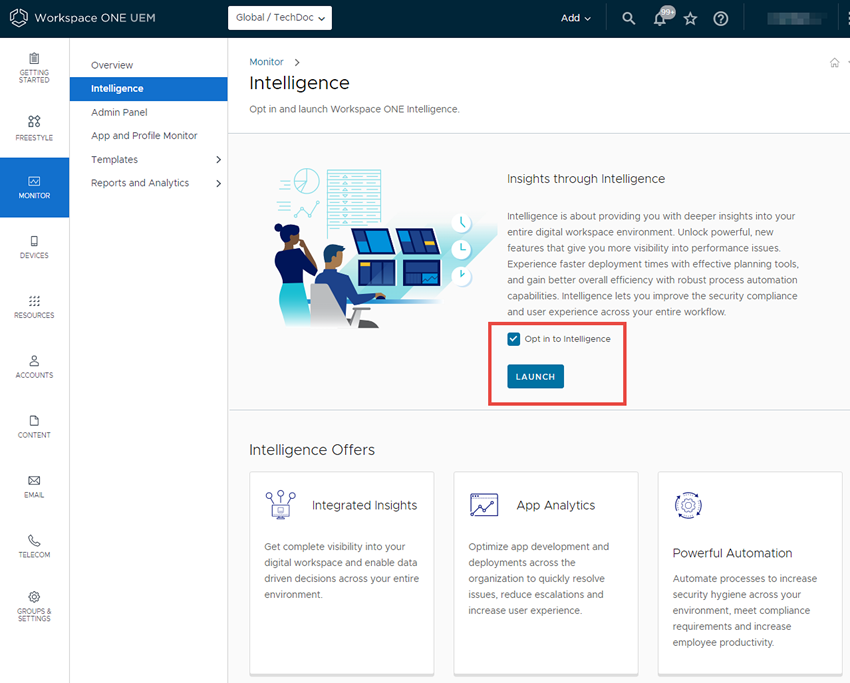This screenshot has height=683, width=850.
Task: Open Getting Started in sidebar
Action: pos(34,68)
